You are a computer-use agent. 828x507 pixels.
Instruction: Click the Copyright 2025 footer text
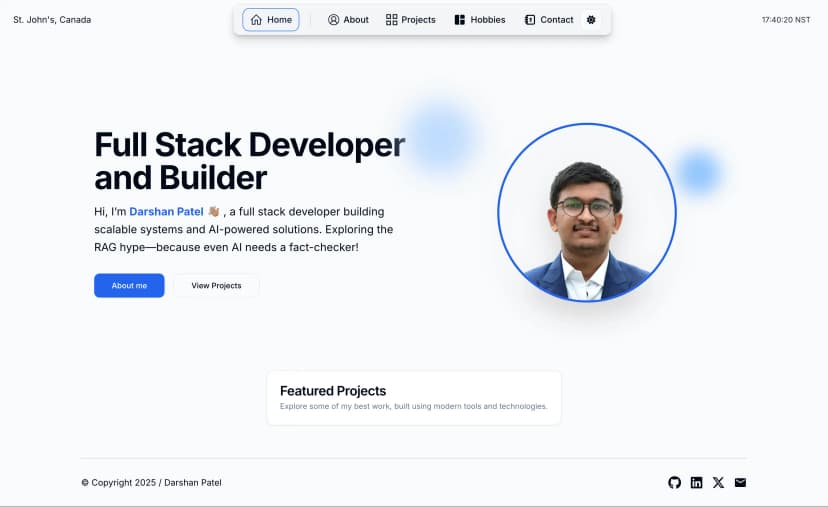(152, 482)
